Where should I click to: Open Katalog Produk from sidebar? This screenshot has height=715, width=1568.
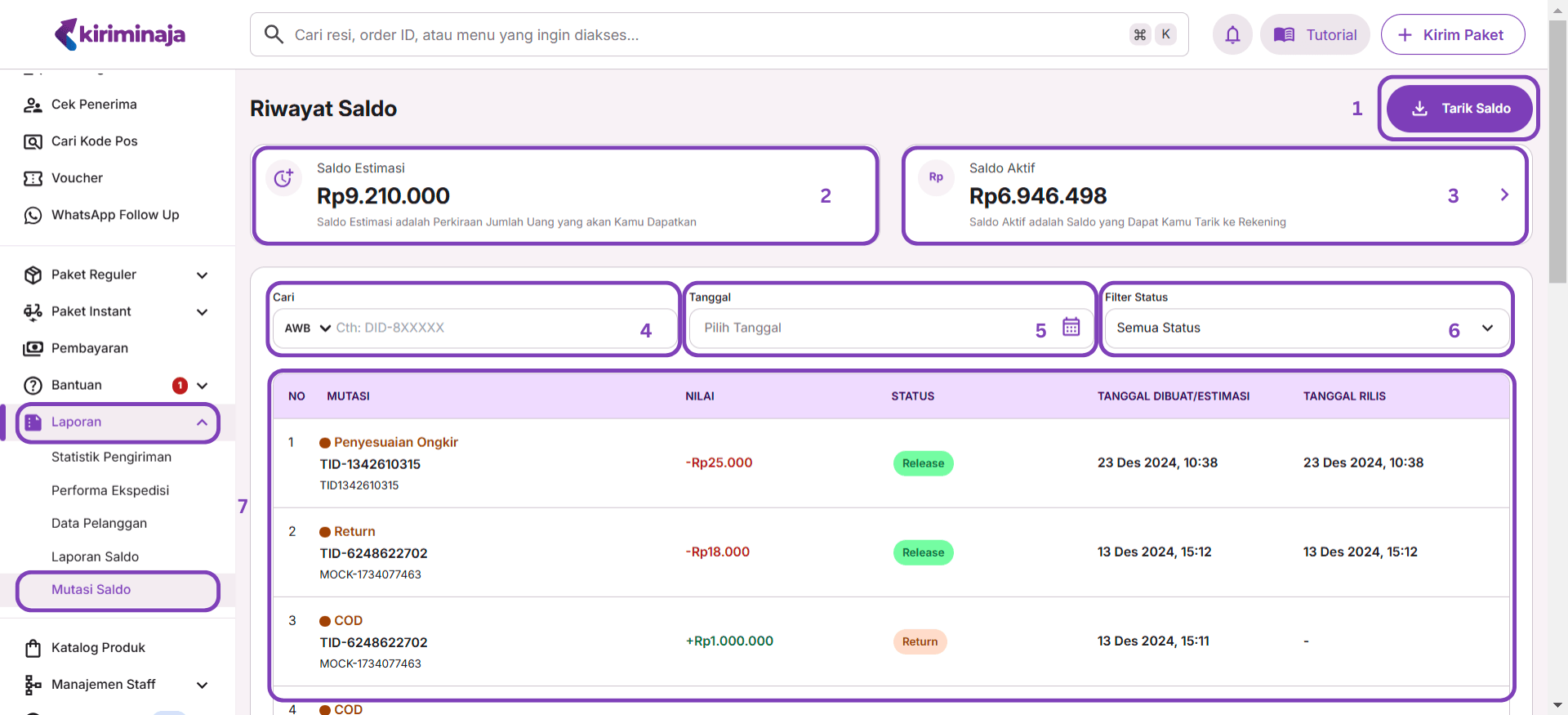tap(98, 647)
